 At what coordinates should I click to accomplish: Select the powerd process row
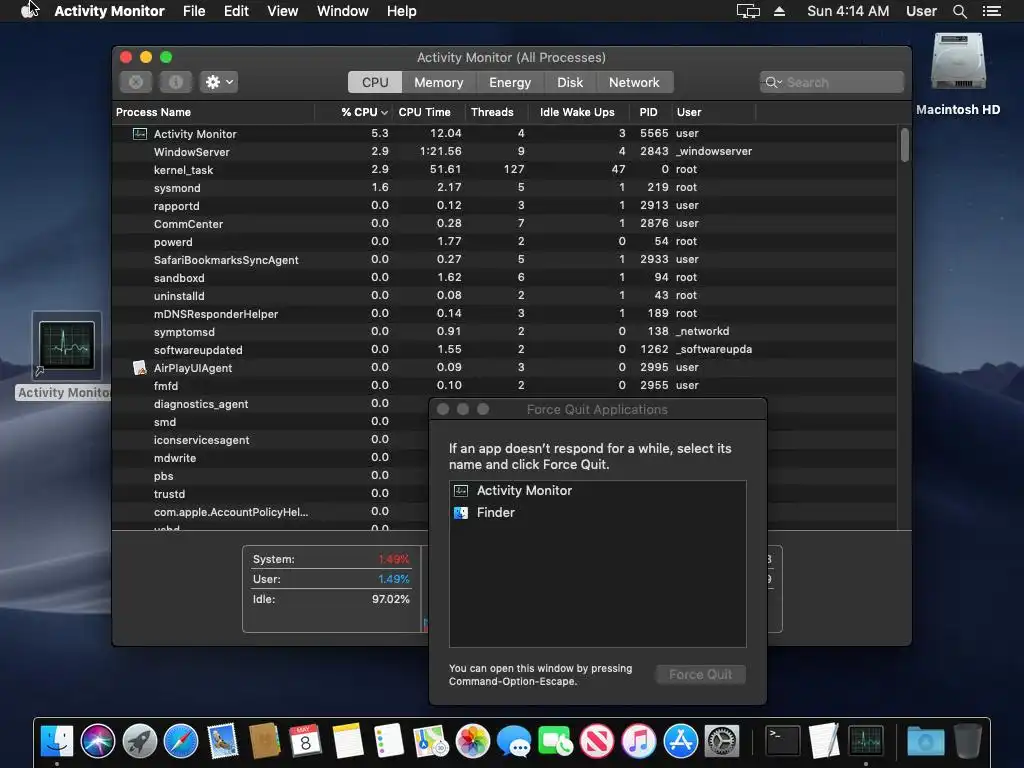(505, 242)
